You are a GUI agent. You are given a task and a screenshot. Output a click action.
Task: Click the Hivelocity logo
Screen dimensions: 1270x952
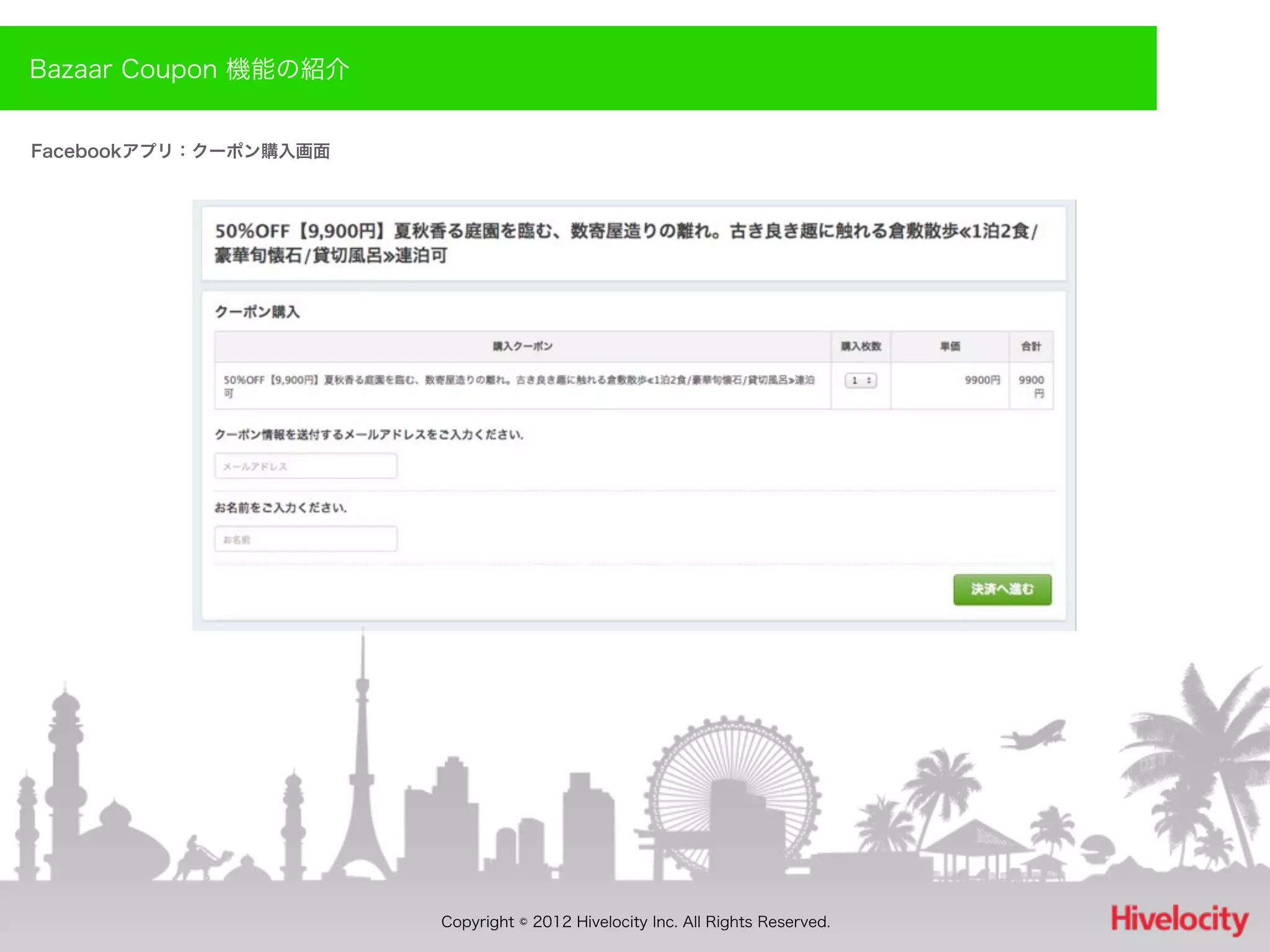(1179, 919)
